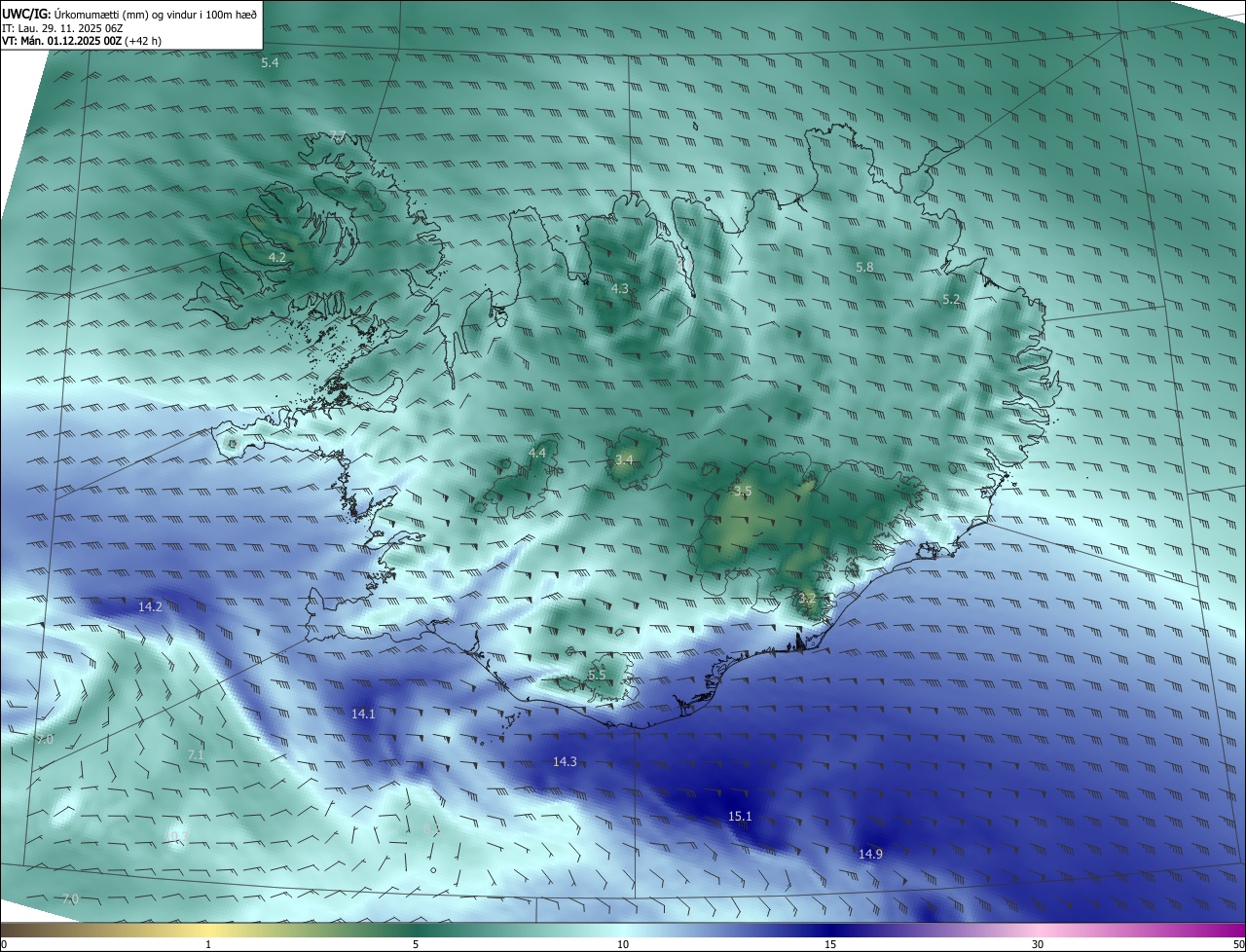Click the 5.5 value label near south coast

(x=597, y=675)
